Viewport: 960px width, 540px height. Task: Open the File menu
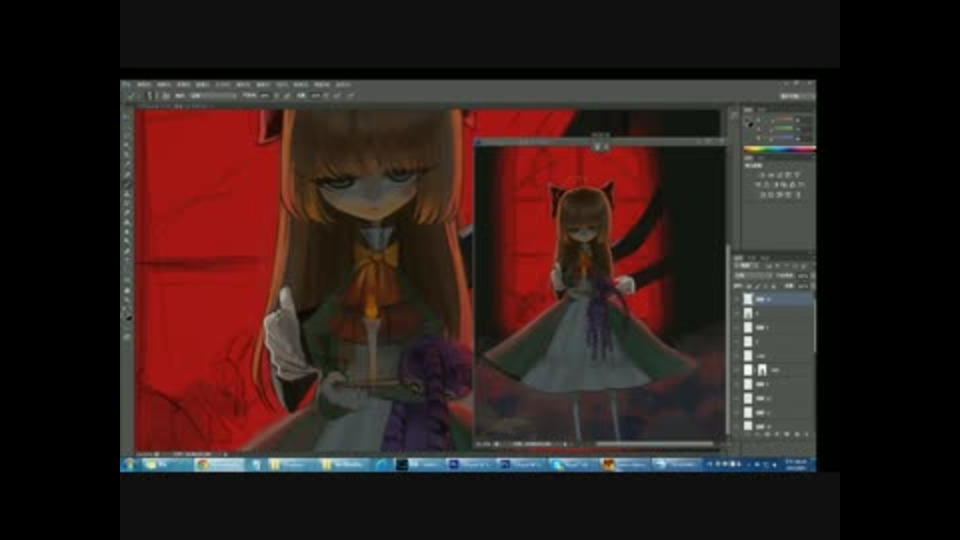[x=144, y=84]
